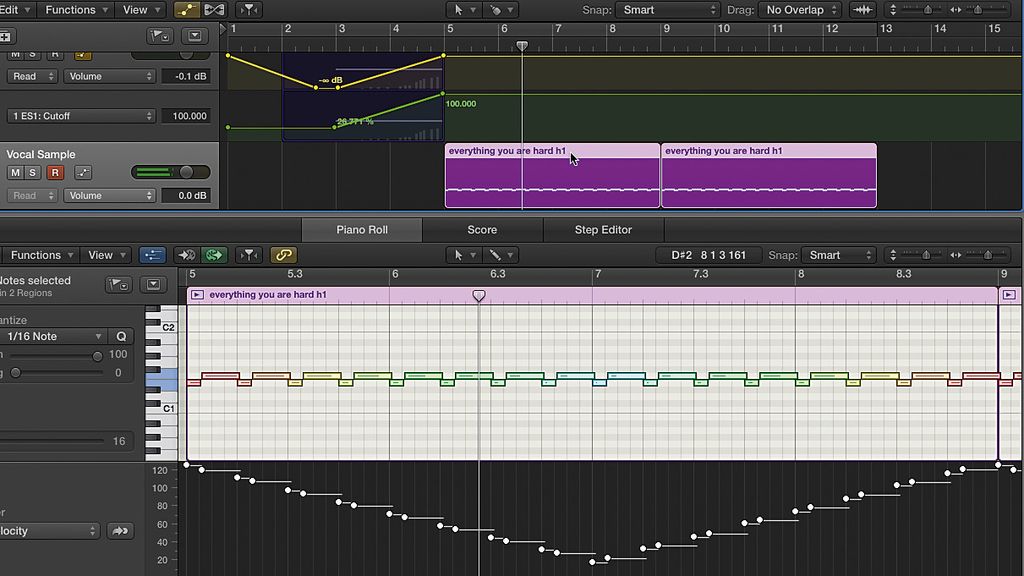
Task: Click the Piano Roll note filter icon
Action: 251,255
